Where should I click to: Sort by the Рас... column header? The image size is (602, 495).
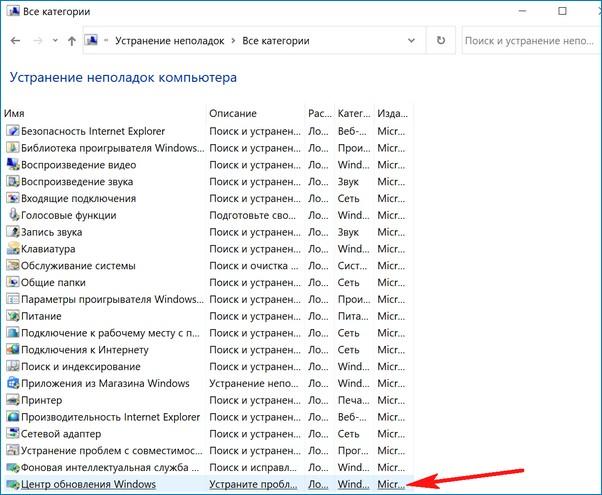tap(319, 113)
